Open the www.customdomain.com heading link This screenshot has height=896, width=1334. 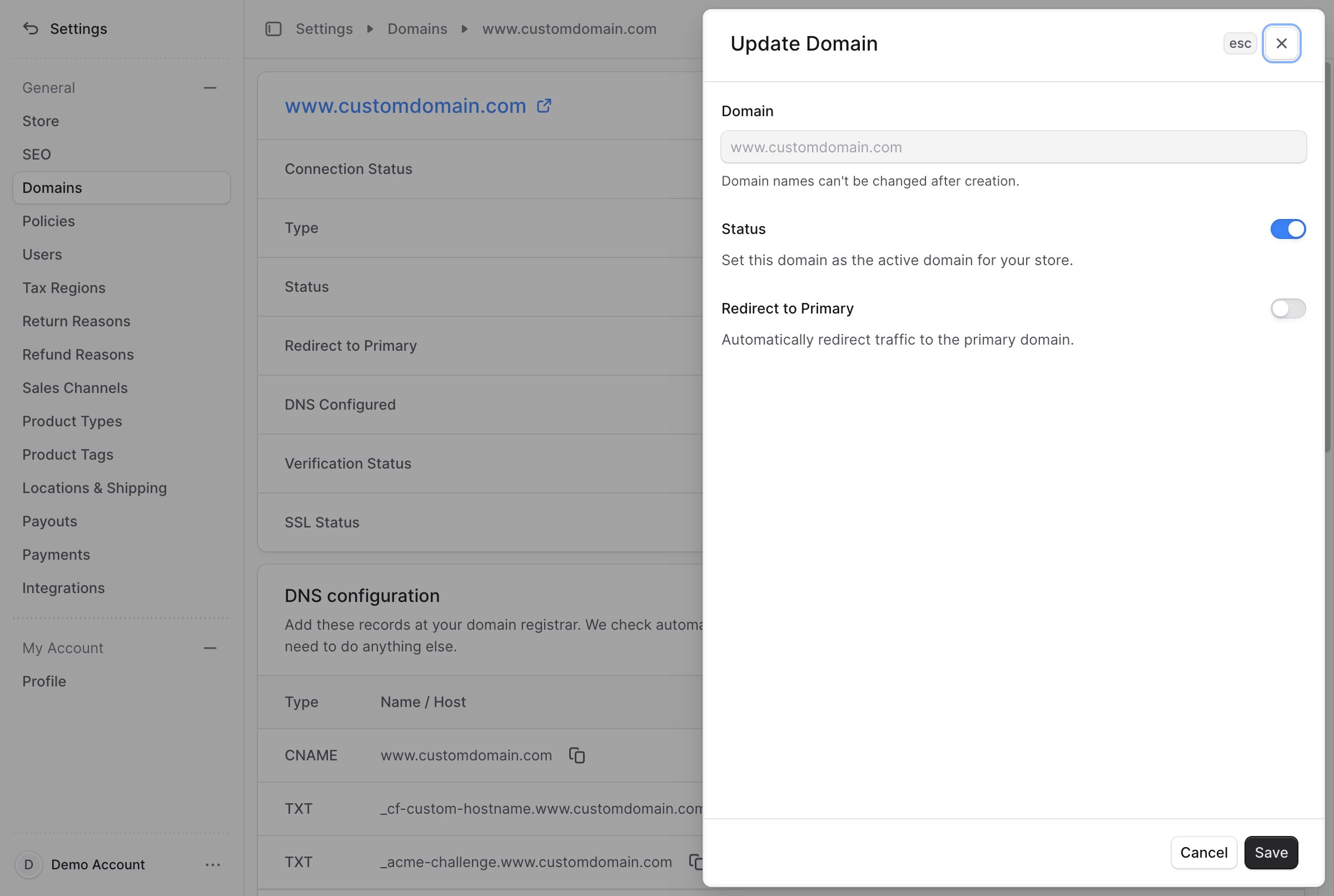click(405, 106)
